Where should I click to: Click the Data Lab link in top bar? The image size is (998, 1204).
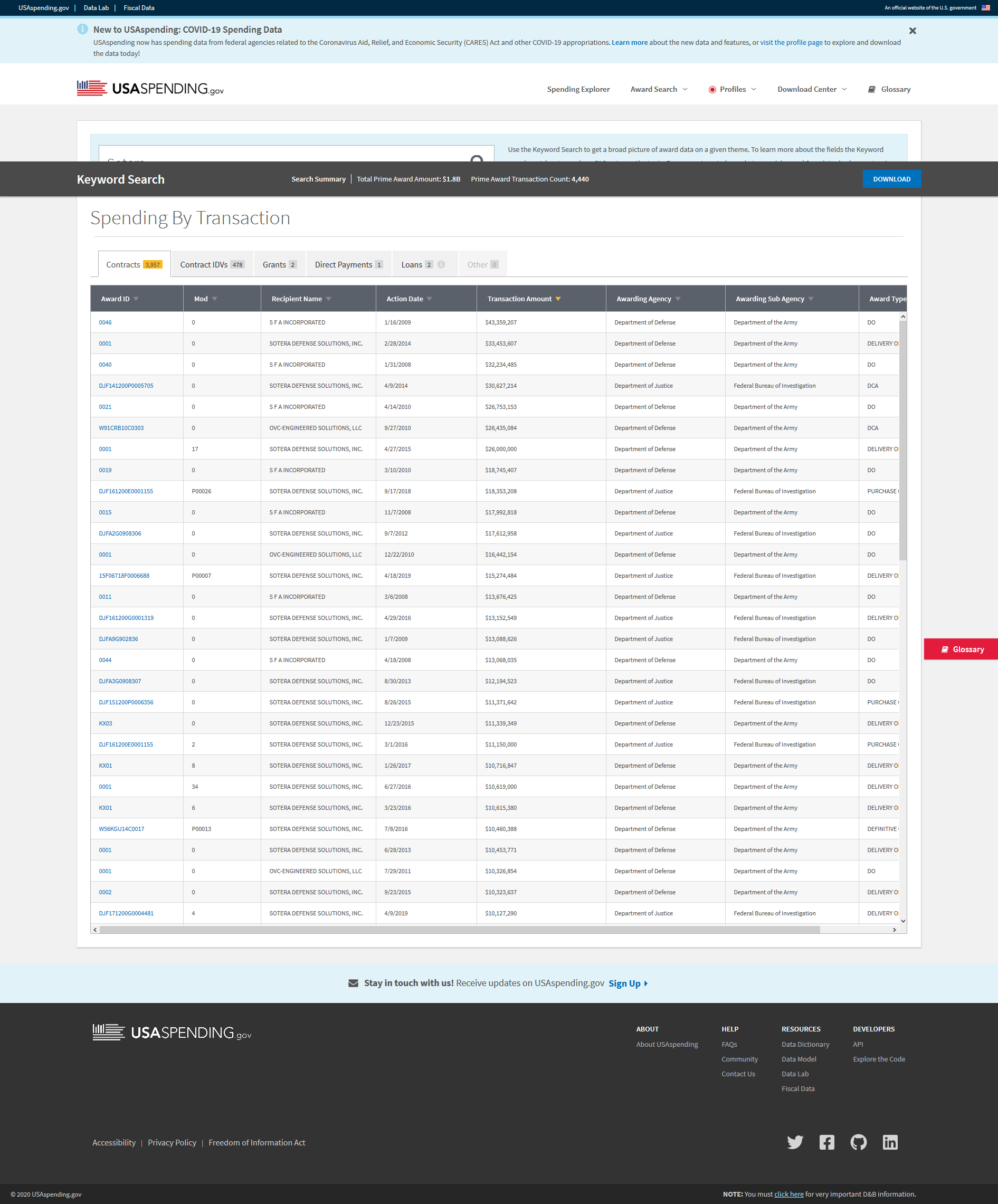(x=96, y=8)
